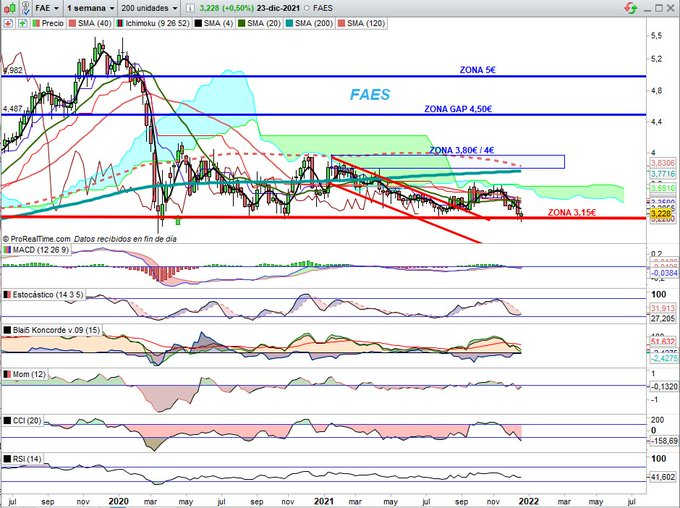
Task: Click the FAES chart title text
Action: (370, 95)
